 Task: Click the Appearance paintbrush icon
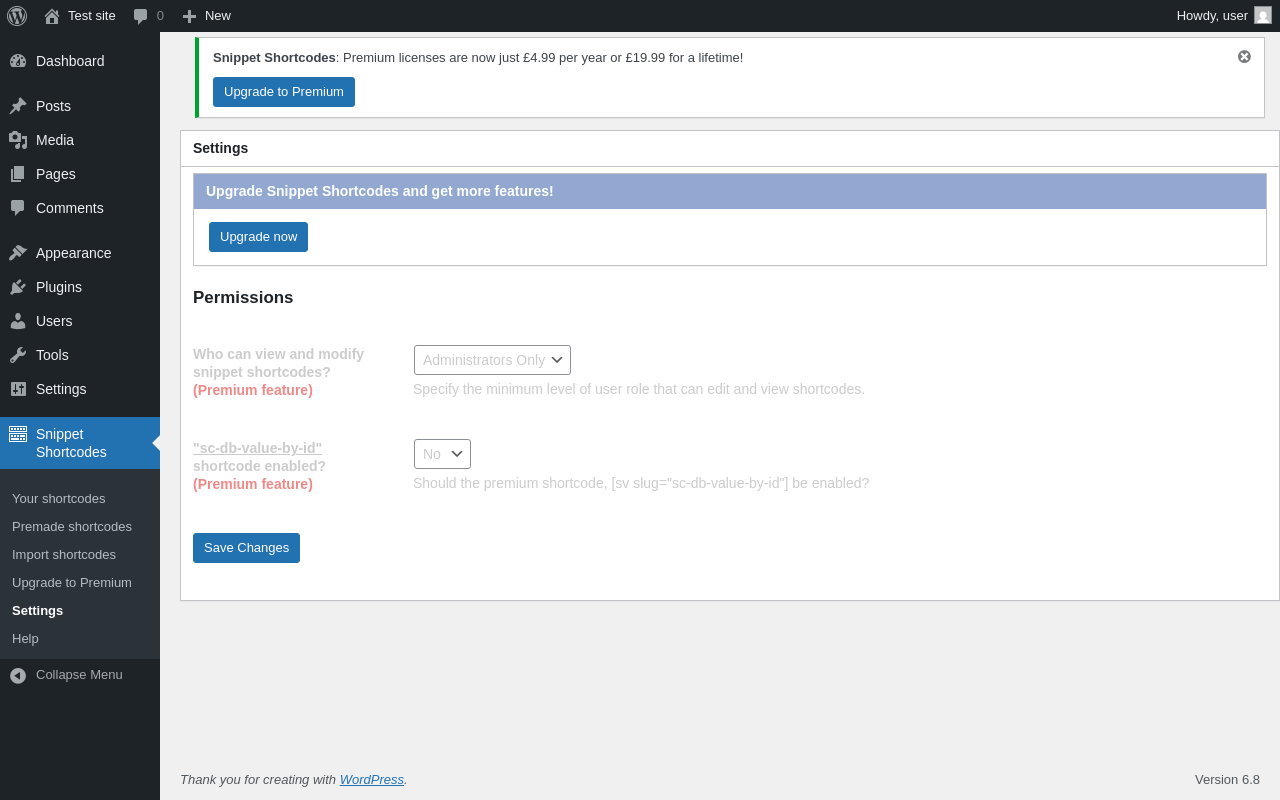18,253
